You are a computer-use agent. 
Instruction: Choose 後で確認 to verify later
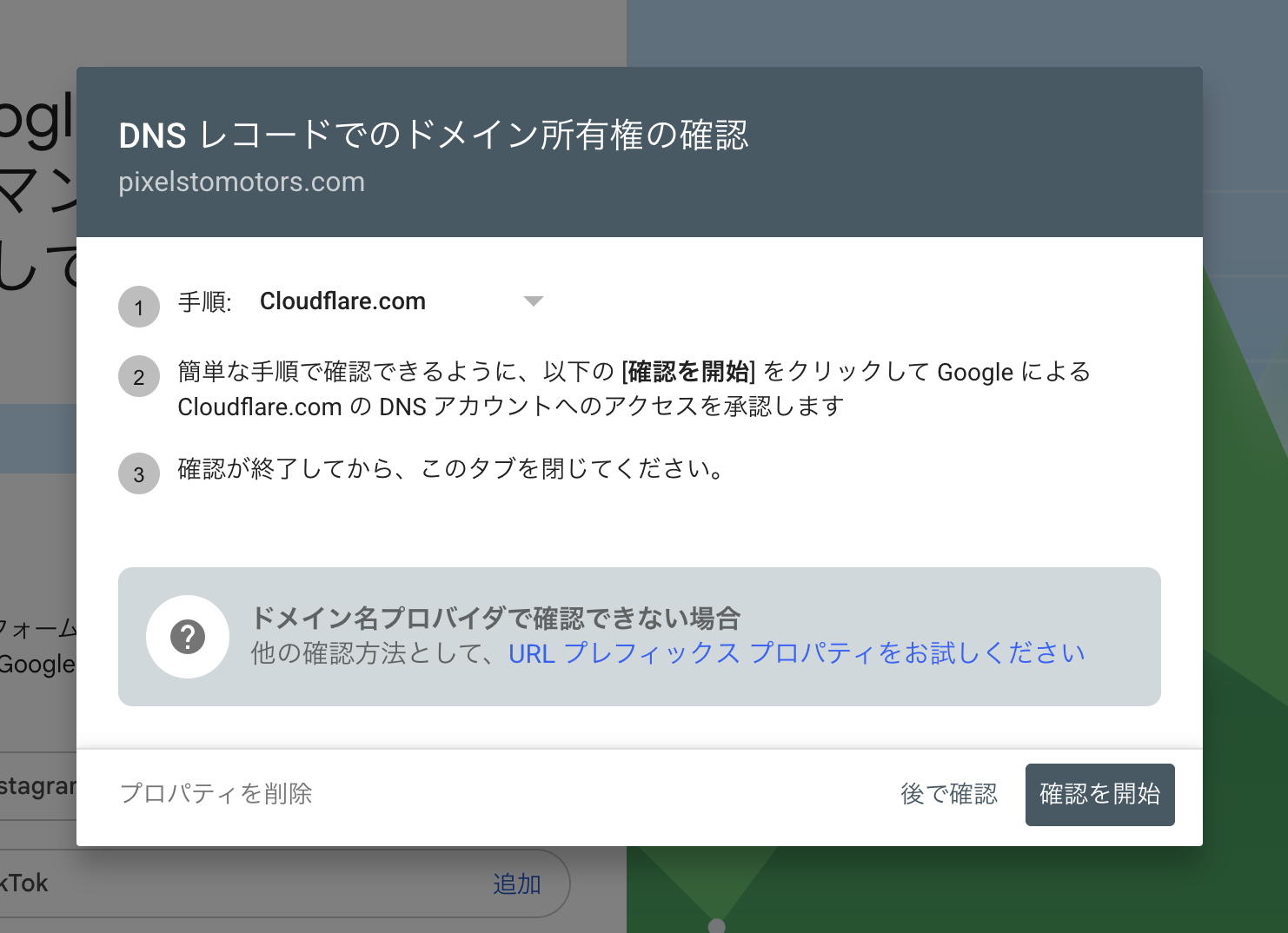coord(949,794)
